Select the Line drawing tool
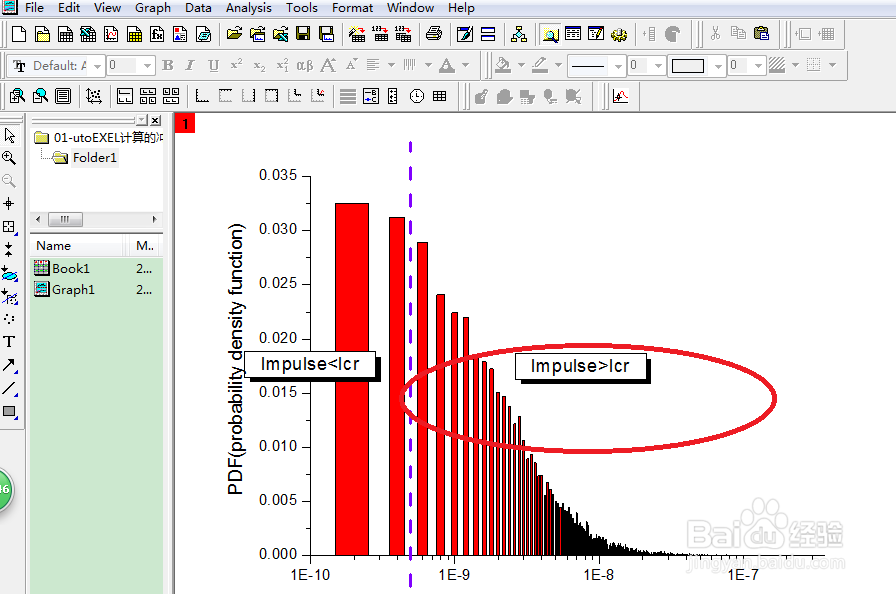The width and height of the screenshot is (896, 594). (9, 388)
